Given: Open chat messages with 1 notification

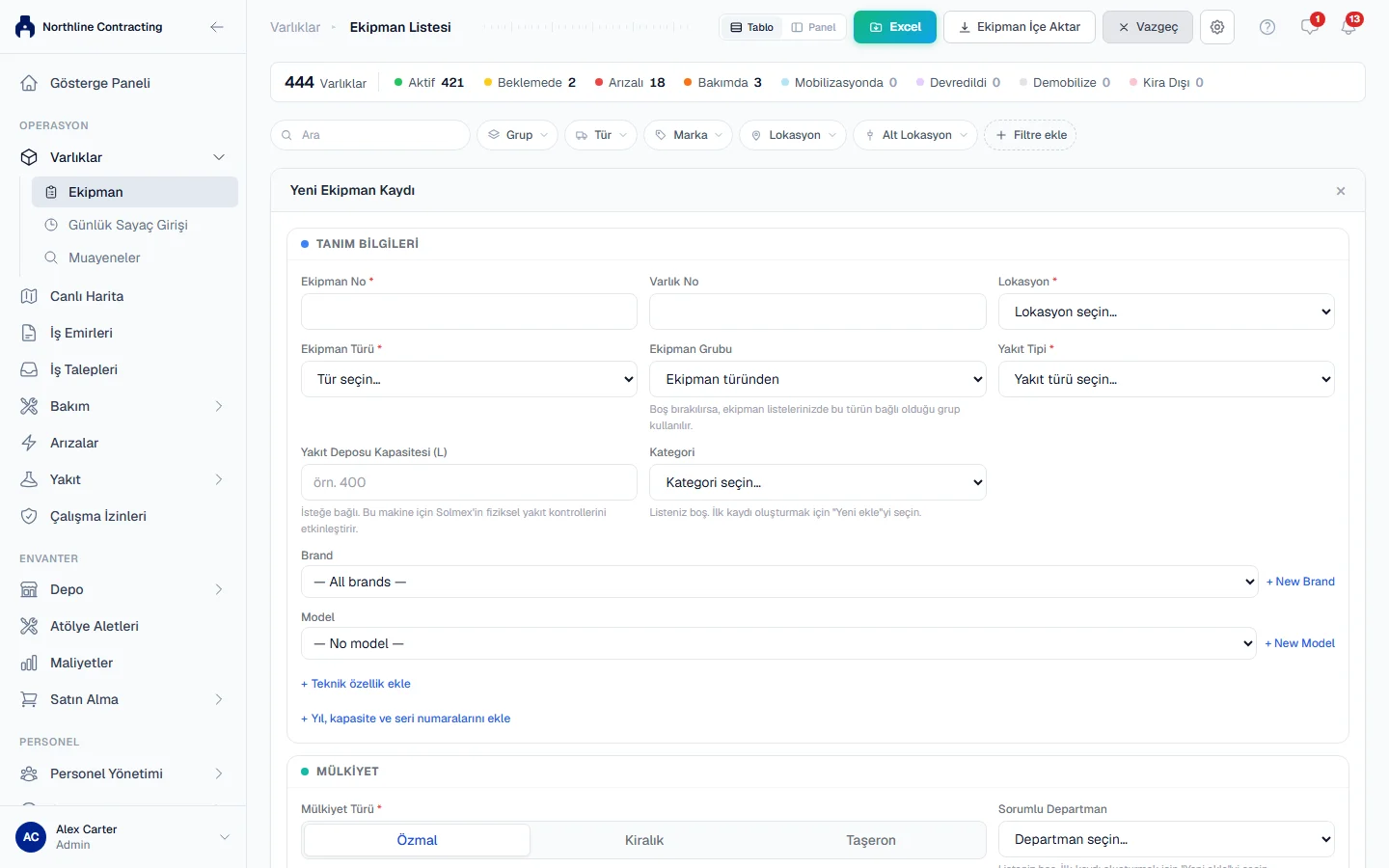Looking at the screenshot, I should click(x=1309, y=27).
